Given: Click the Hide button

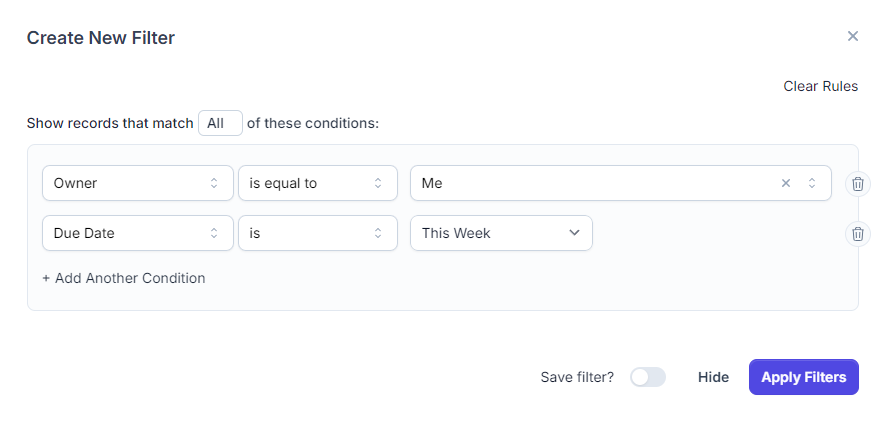Looking at the screenshot, I should pyautogui.click(x=713, y=377).
